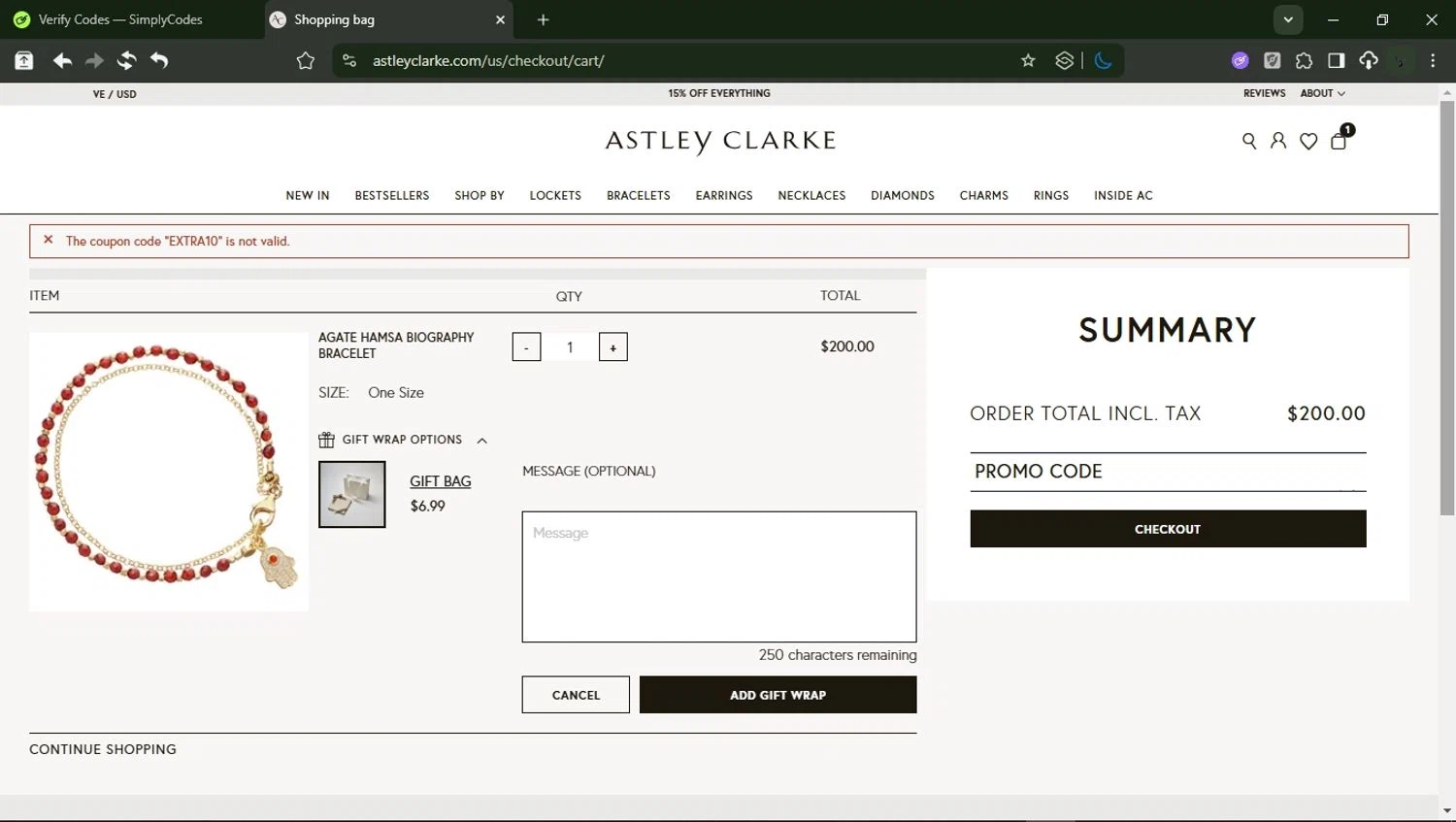Increase the bracelet quantity with plus
The height and width of the screenshot is (822, 1456).
pos(612,347)
